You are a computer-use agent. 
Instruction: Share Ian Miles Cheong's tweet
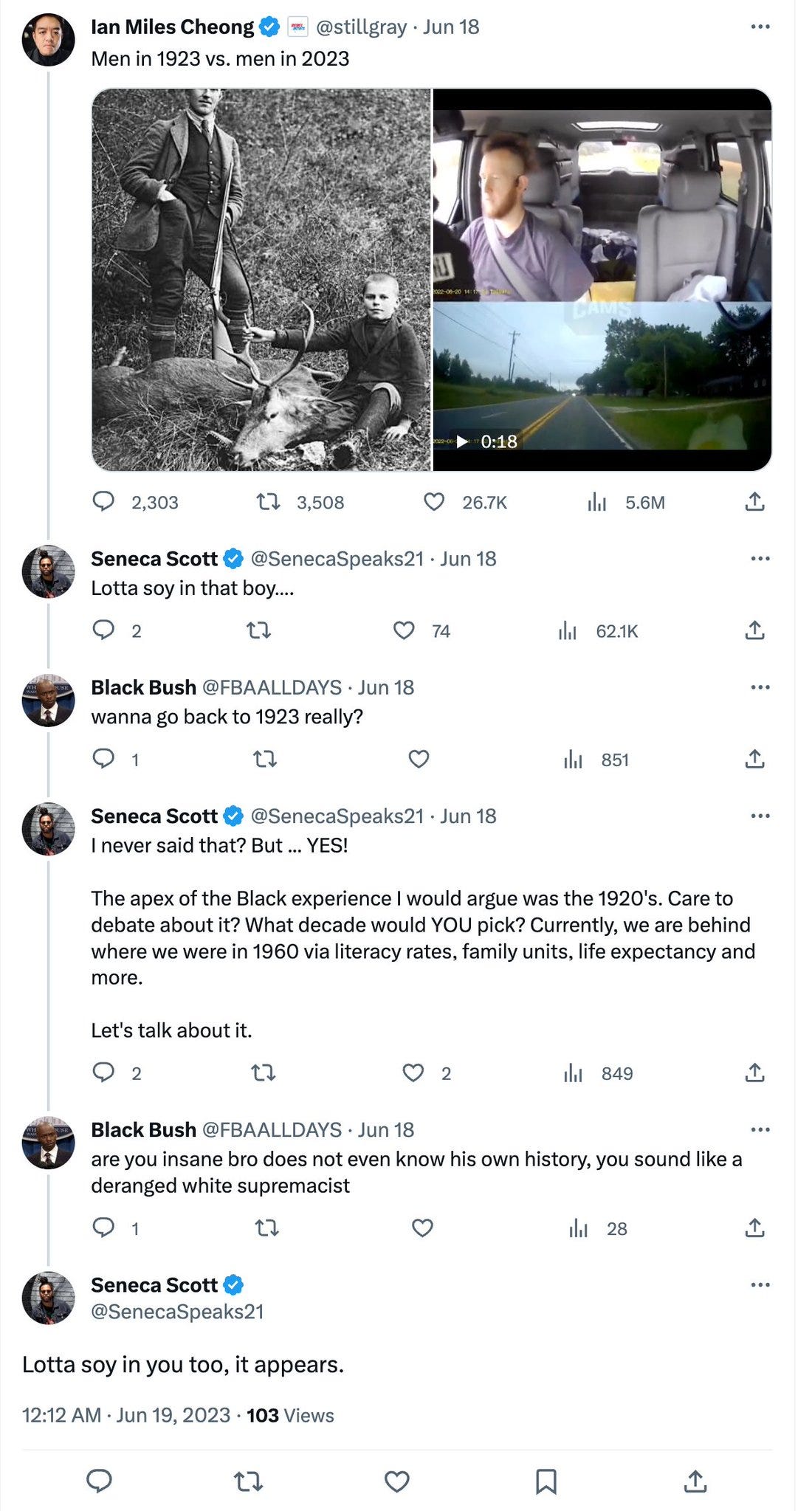pyautogui.click(x=754, y=502)
